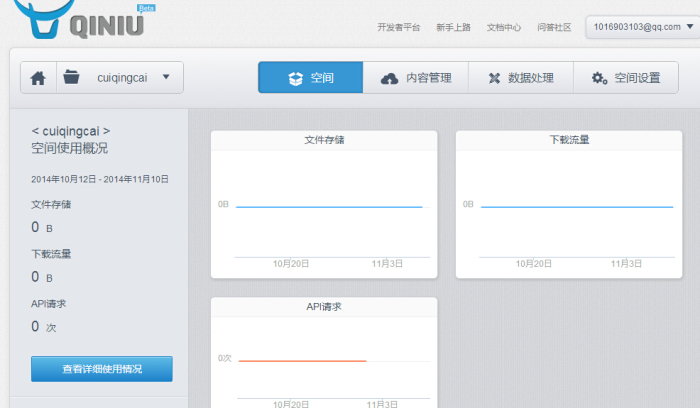Open the 开发者平台 link
700x408 pixels.
[x=399, y=28]
